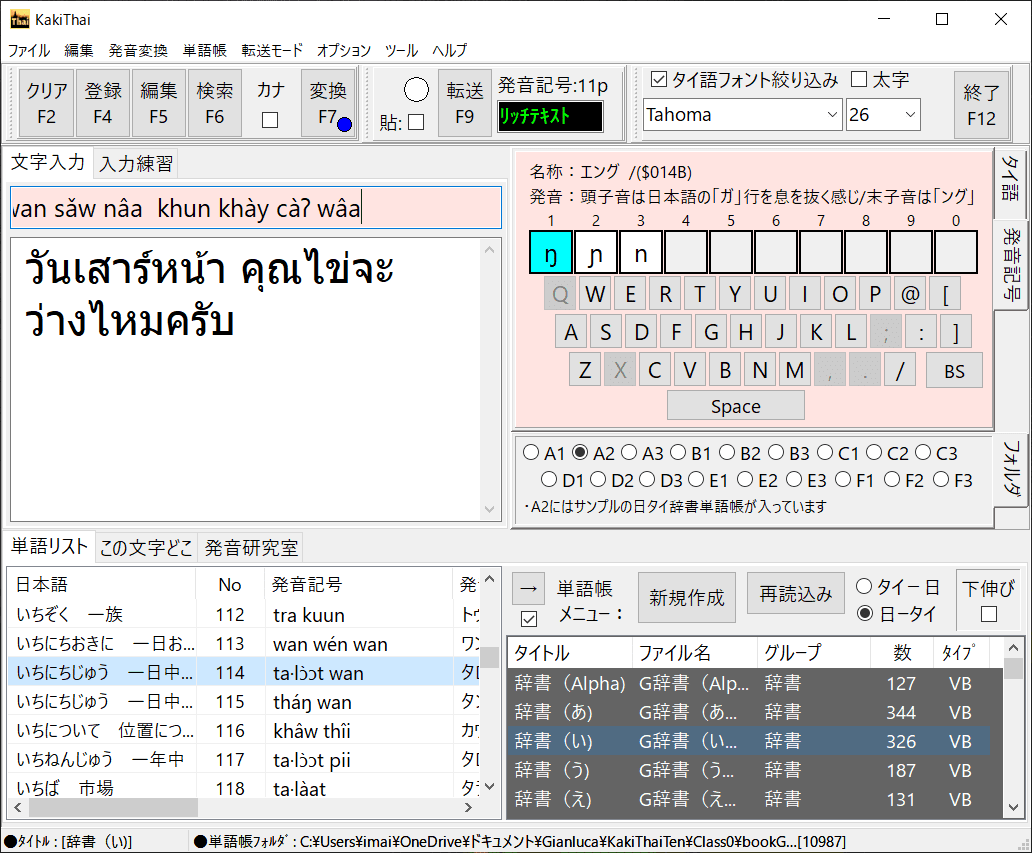
Task: Click the right bracket ] key
Action: [x=956, y=332]
